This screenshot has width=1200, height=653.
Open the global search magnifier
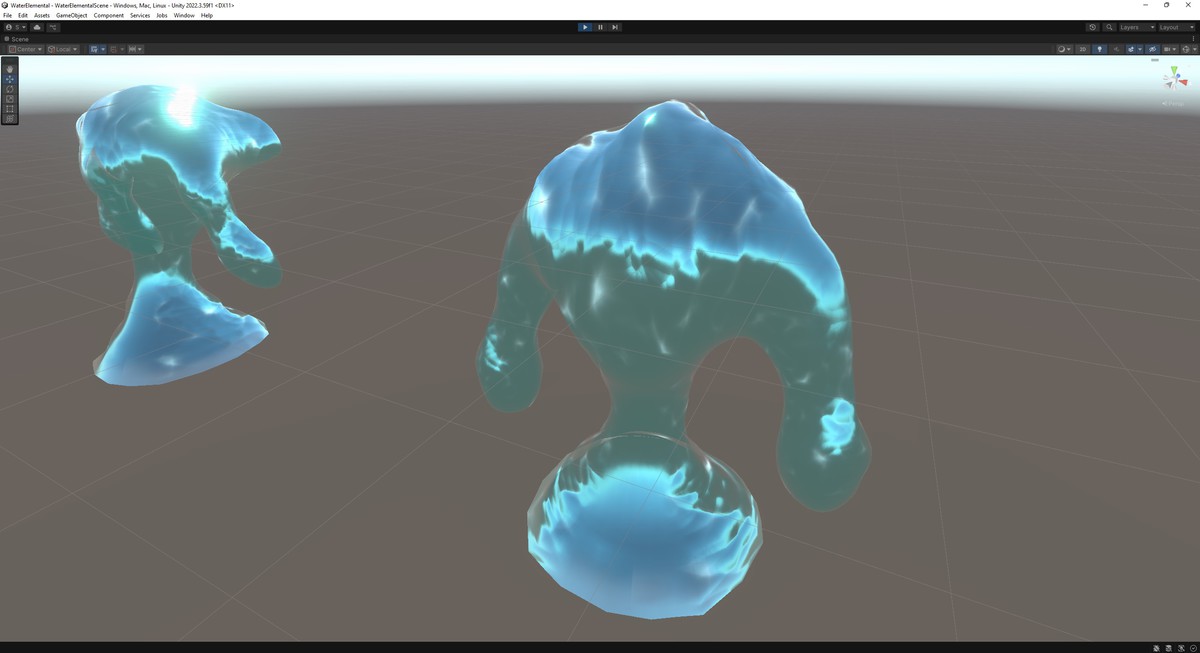tap(1109, 27)
